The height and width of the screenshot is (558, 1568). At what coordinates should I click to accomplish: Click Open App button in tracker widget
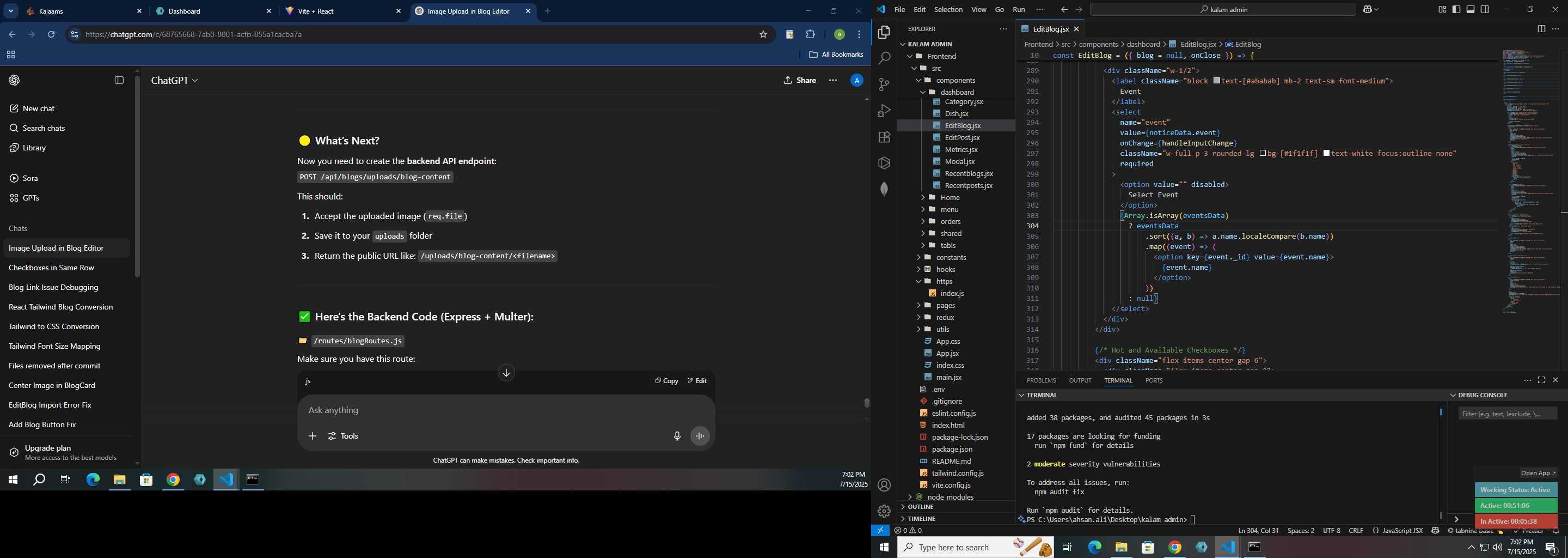click(x=1538, y=474)
